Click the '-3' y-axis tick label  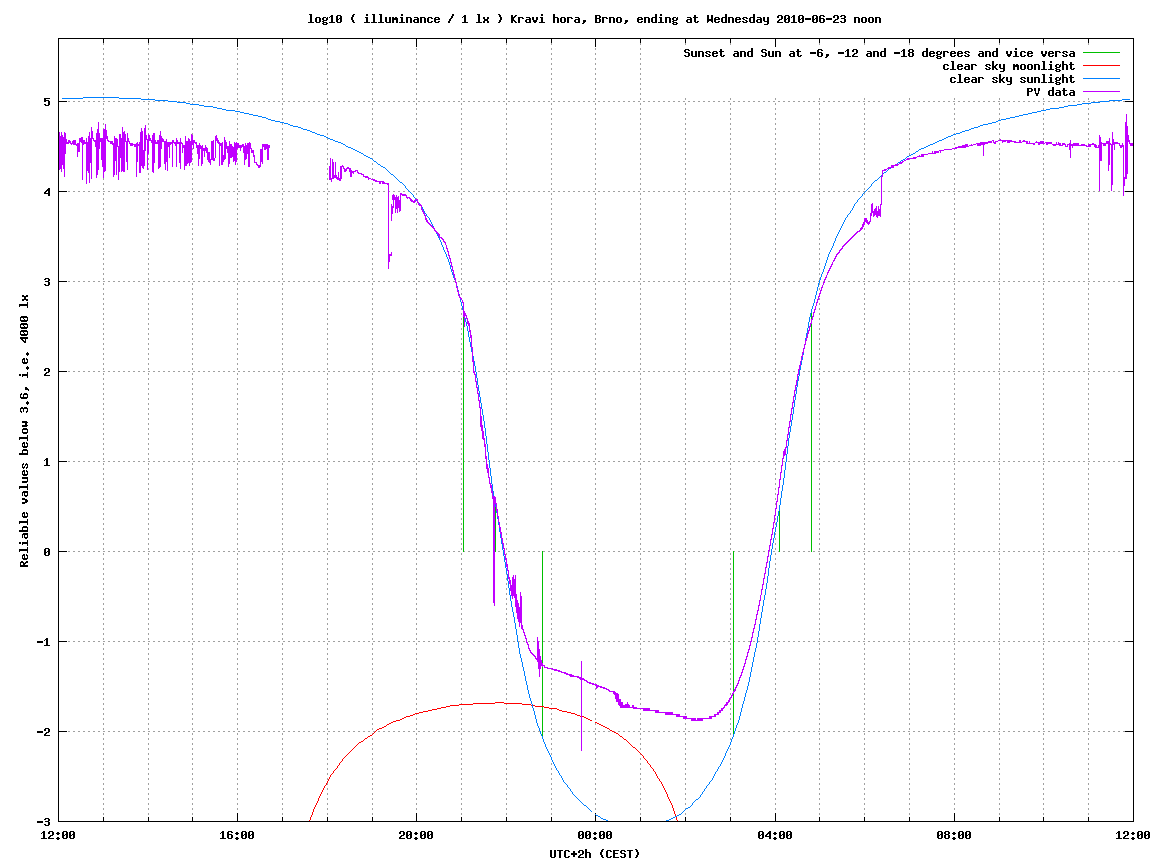click(44, 822)
